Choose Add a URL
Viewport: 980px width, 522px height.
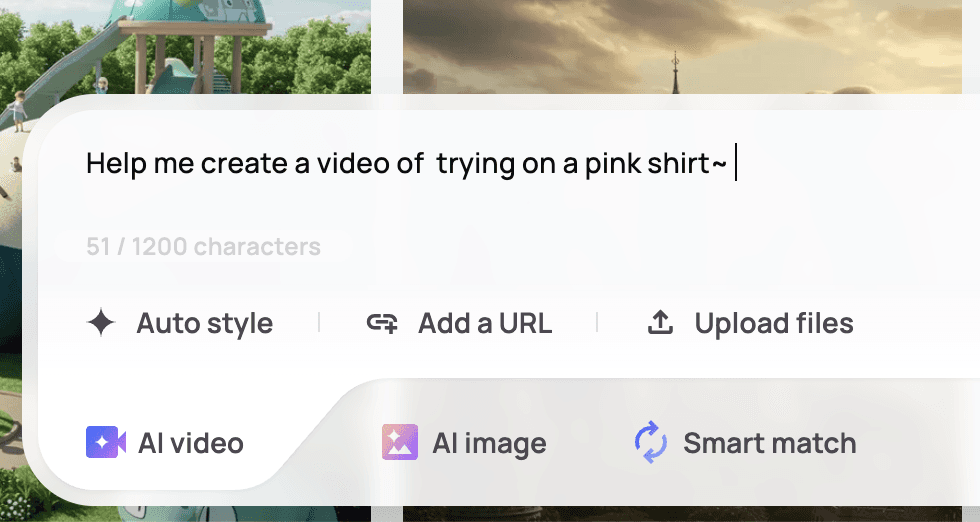[459, 323]
